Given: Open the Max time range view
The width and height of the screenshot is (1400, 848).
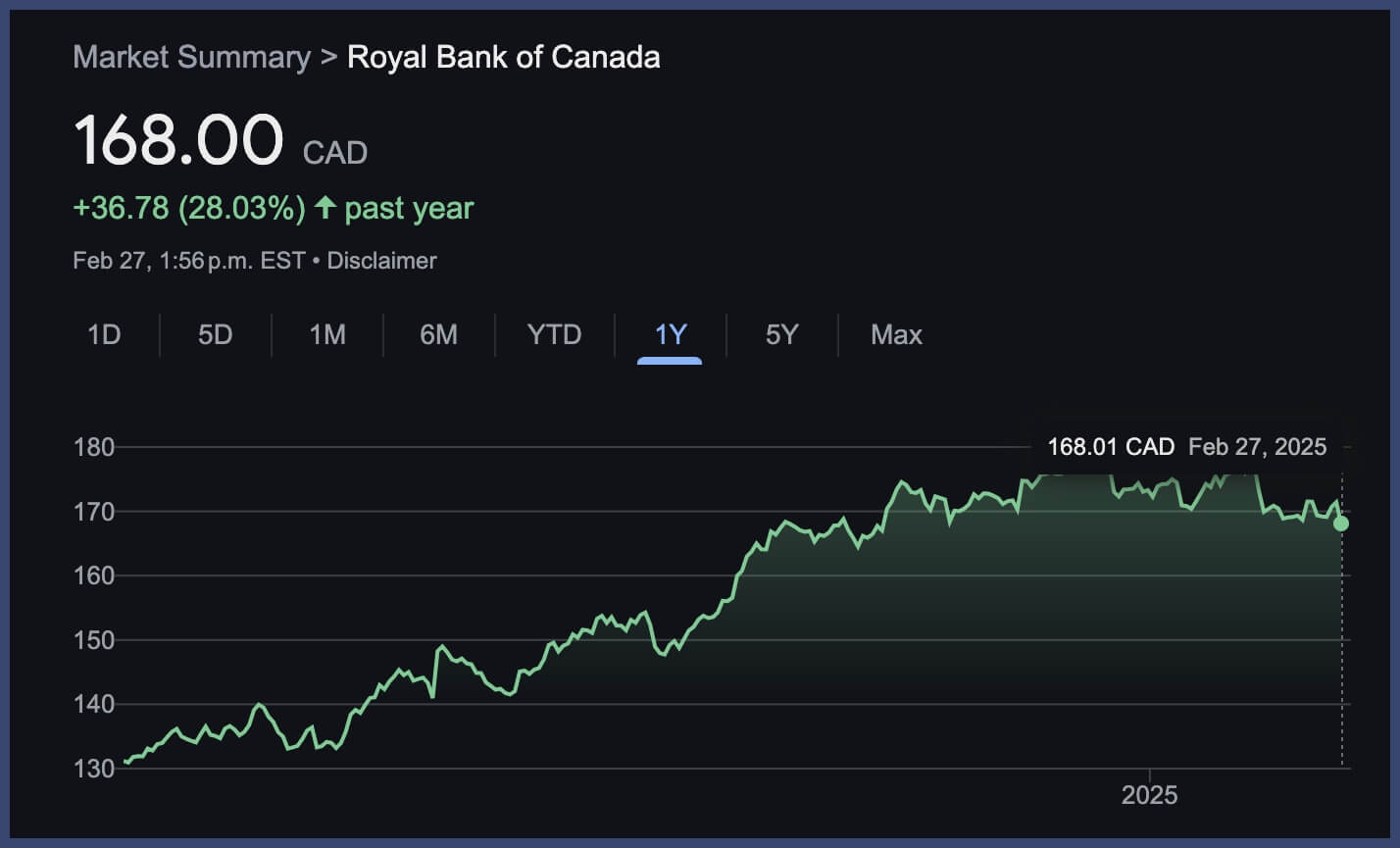Looking at the screenshot, I should (x=895, y=335).
